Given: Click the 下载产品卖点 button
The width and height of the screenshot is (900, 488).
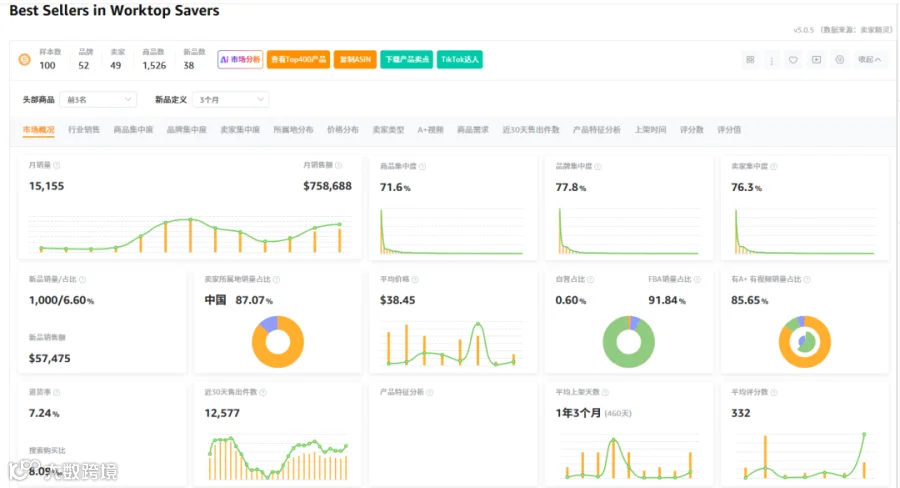Looking at the screenshot, I should coord(407,59).
